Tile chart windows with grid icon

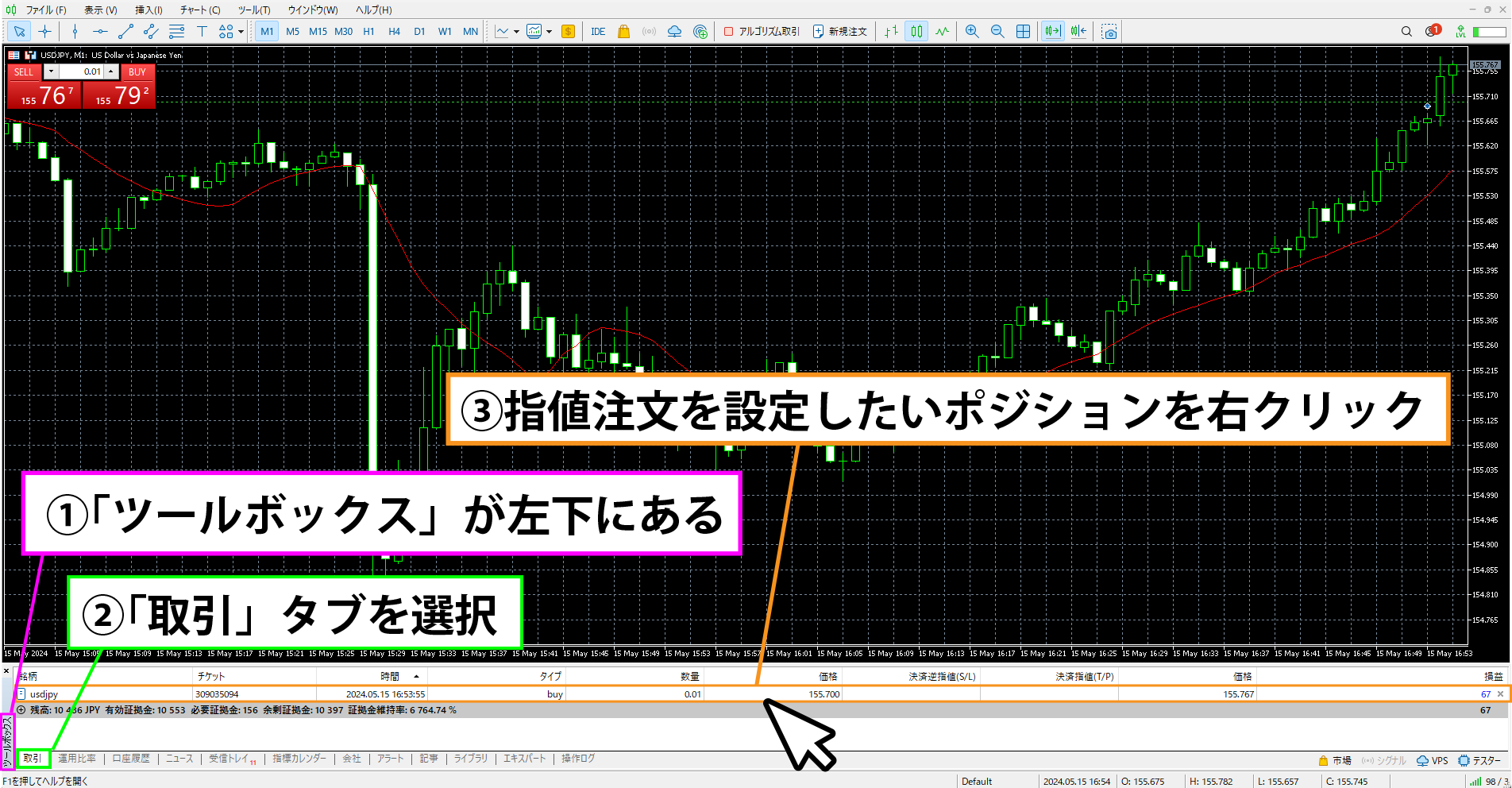click(x=1024, y=32)
